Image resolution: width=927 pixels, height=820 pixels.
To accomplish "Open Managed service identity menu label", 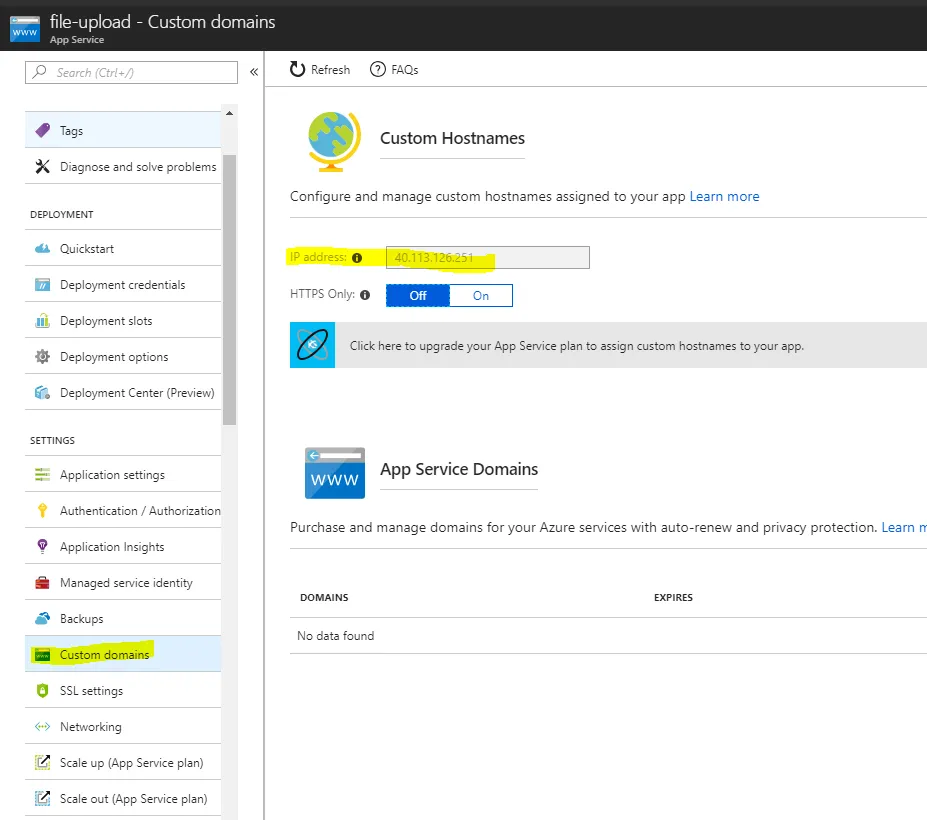I will 126,583.
